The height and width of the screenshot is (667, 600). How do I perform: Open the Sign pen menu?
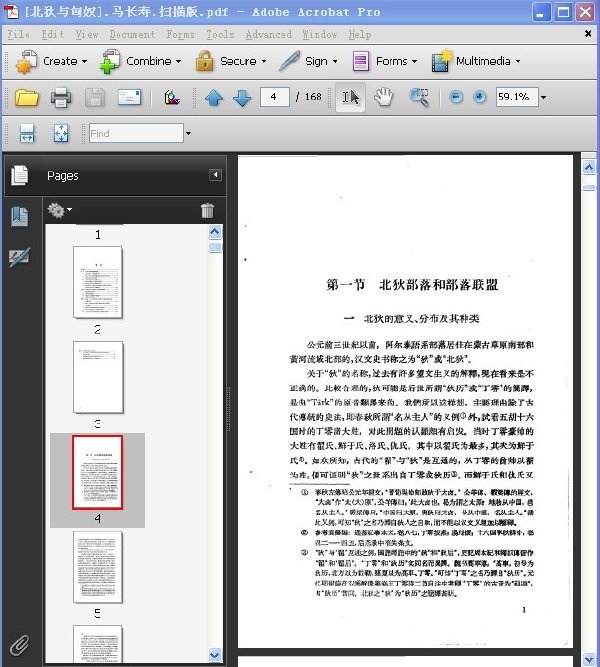(309, 61)
